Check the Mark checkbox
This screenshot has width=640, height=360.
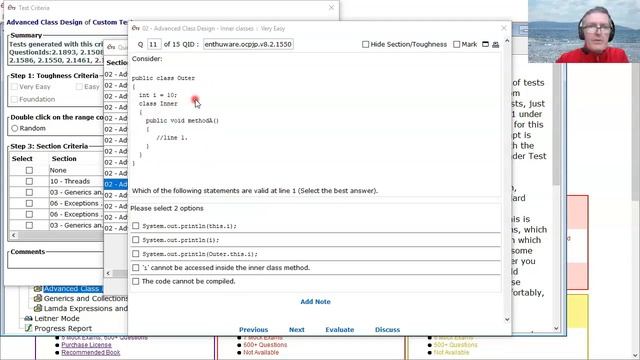tap(456, 44)
